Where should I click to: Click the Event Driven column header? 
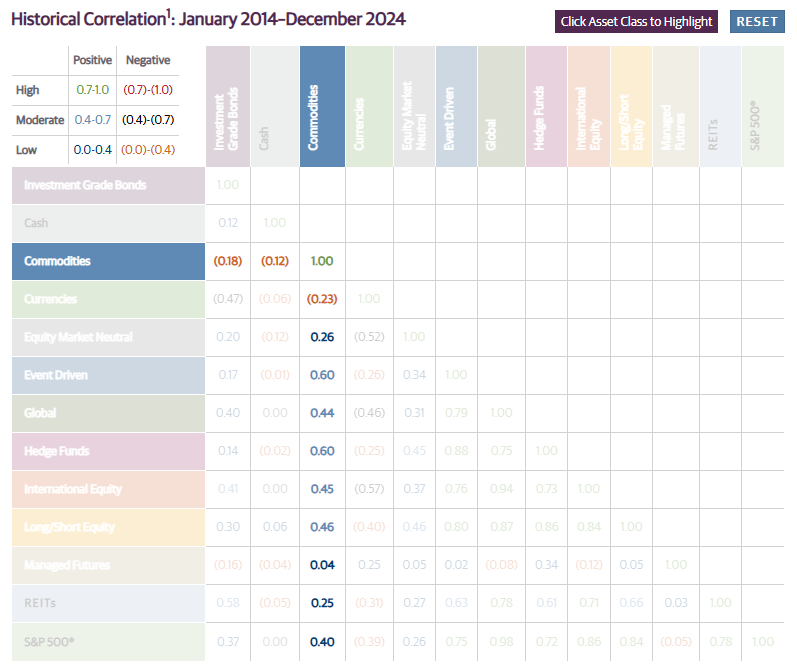coord(455,108)
